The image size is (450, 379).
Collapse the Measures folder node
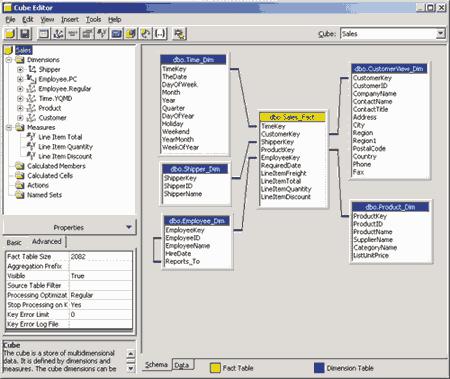[x=9, y=128]
